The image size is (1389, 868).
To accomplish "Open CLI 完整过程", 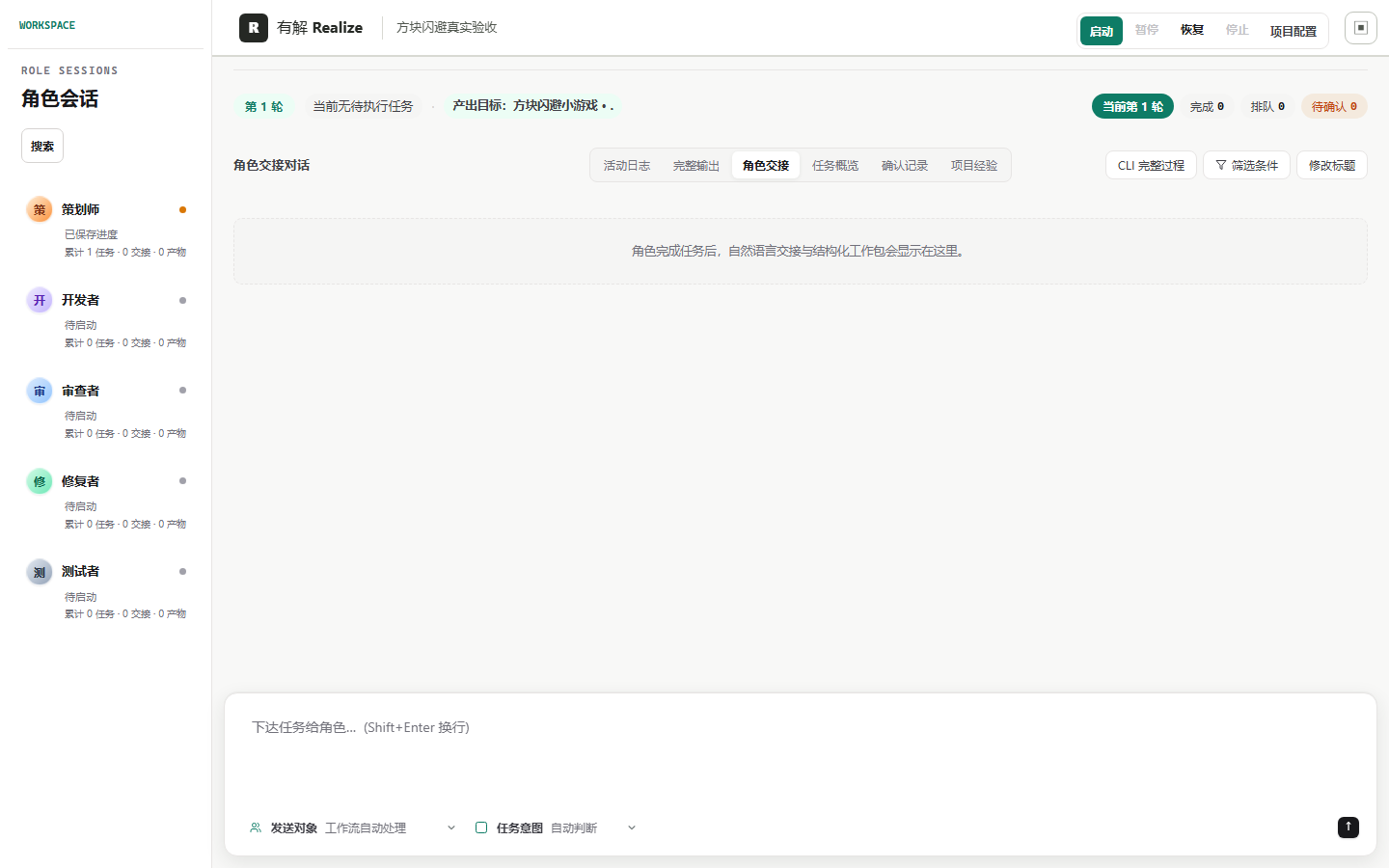I will point(1151,165).
